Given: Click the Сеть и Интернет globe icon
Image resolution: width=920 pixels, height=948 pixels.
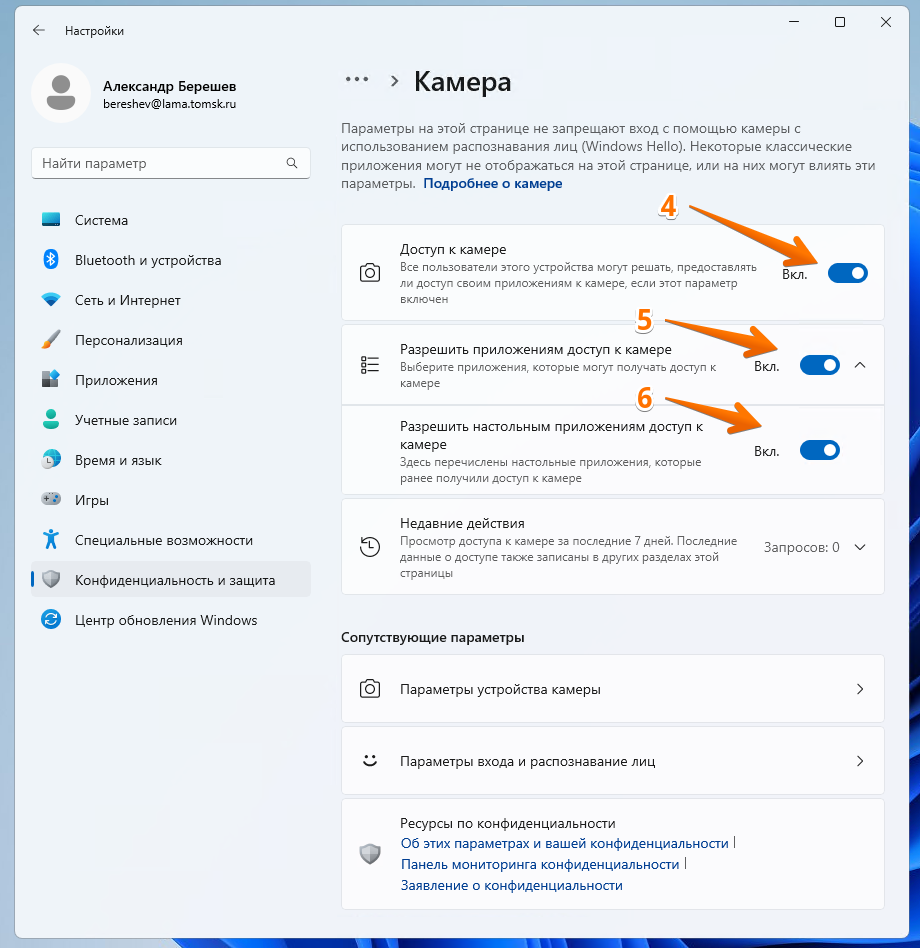Looking at the screenshot, I should (x=51, y=300).
